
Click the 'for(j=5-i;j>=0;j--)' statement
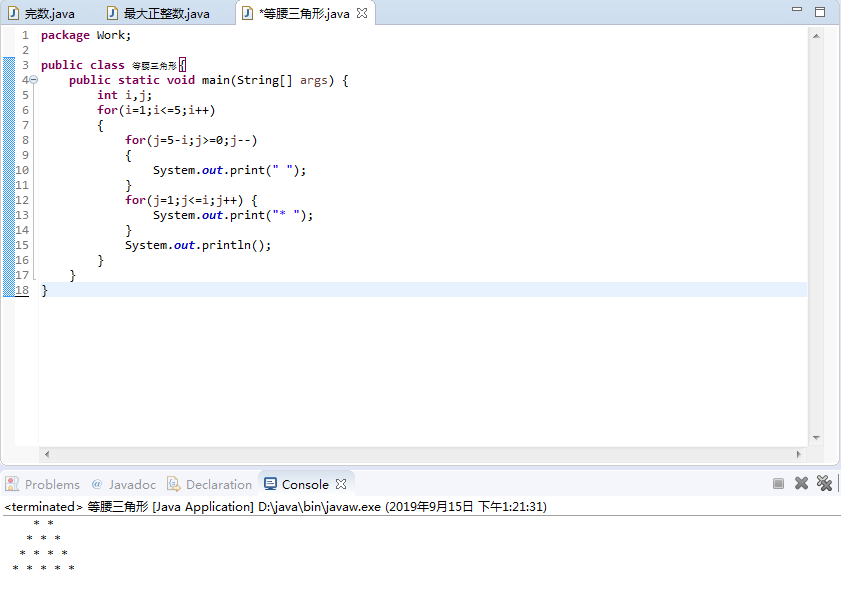pyautogui.click(x=191, y=141)
